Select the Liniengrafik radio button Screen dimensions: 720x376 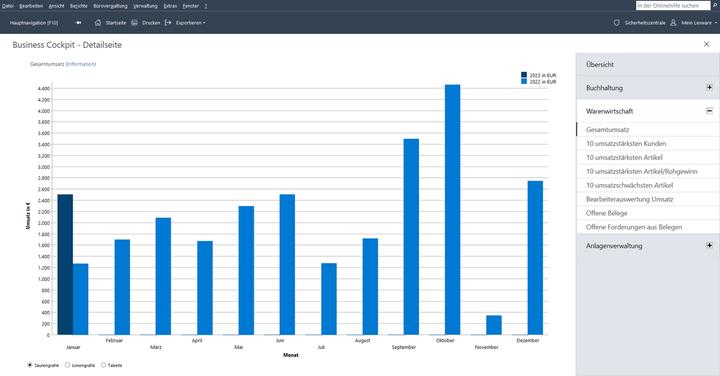68,365
